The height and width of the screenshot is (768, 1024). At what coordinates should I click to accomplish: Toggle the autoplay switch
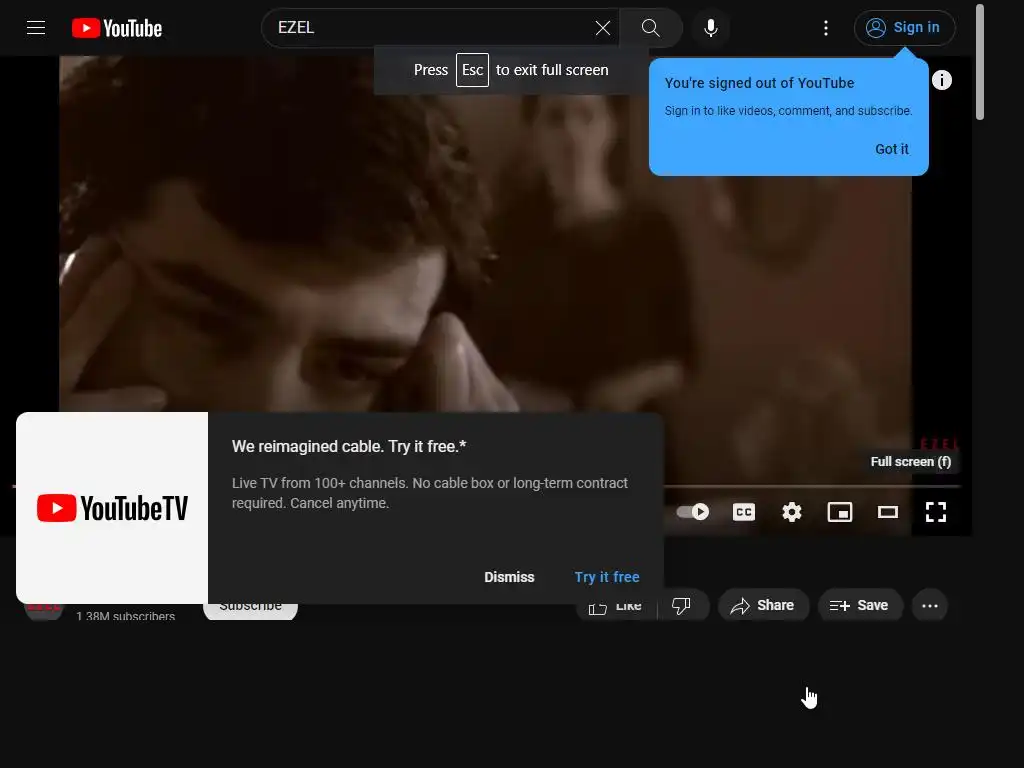(692, 512)
